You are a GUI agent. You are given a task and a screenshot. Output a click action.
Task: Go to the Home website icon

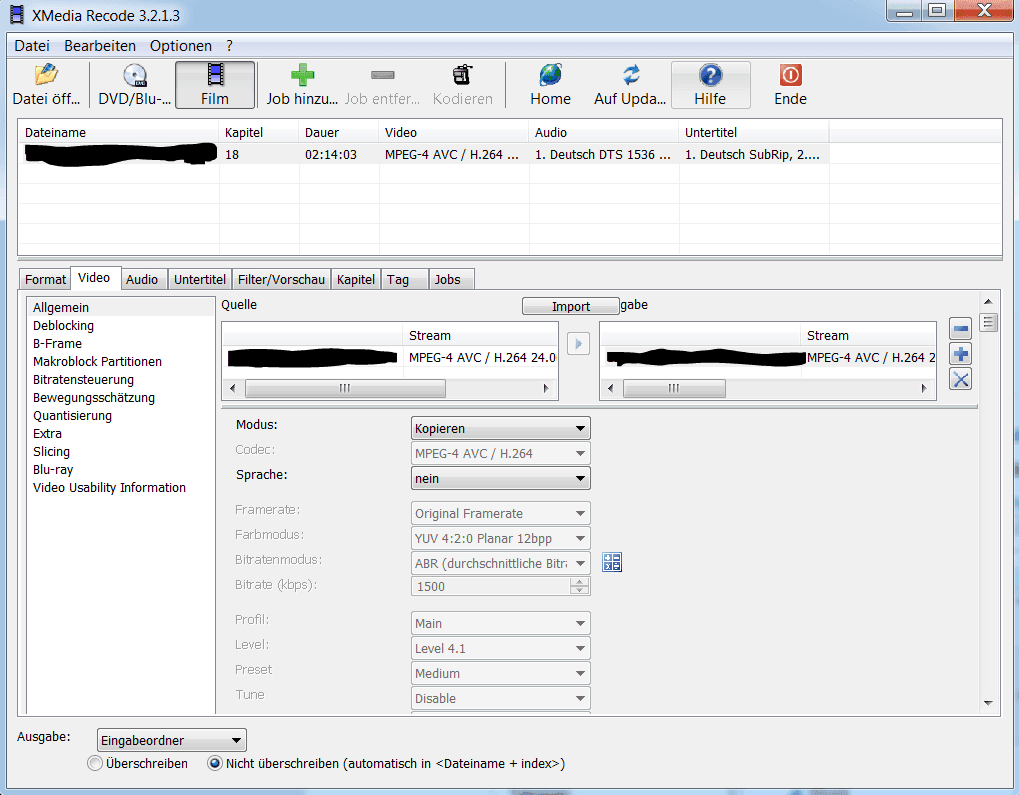(x=550, y=85)
